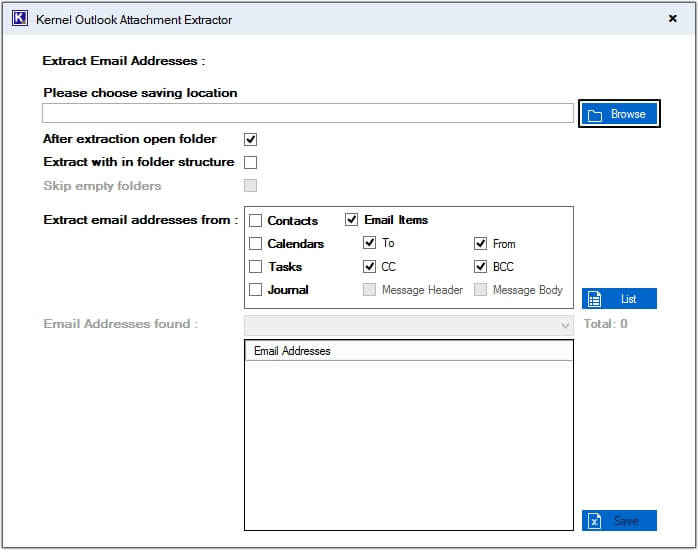Uncheck the To checkbox
This screenshot has width=699, height=551.
pos(370,243)
